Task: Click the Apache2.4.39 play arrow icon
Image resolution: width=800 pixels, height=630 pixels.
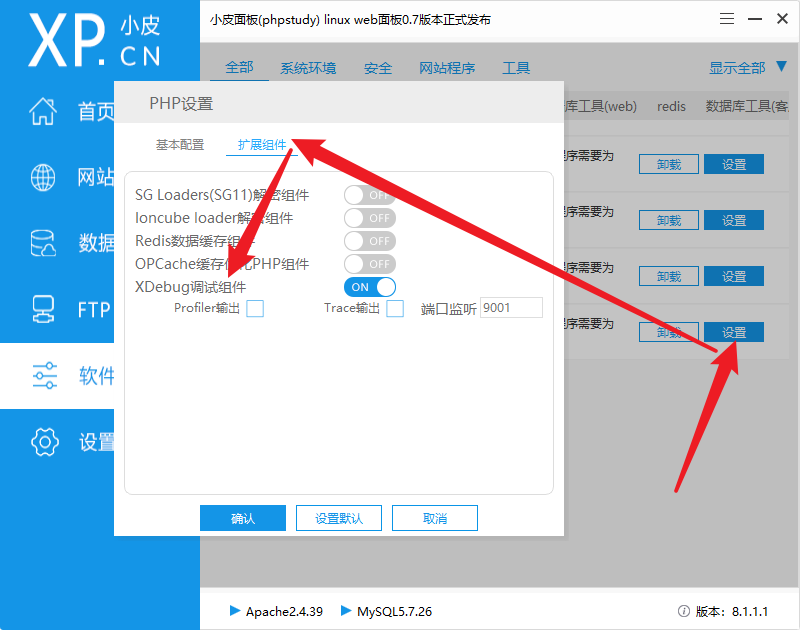Action: coord(235,611)
